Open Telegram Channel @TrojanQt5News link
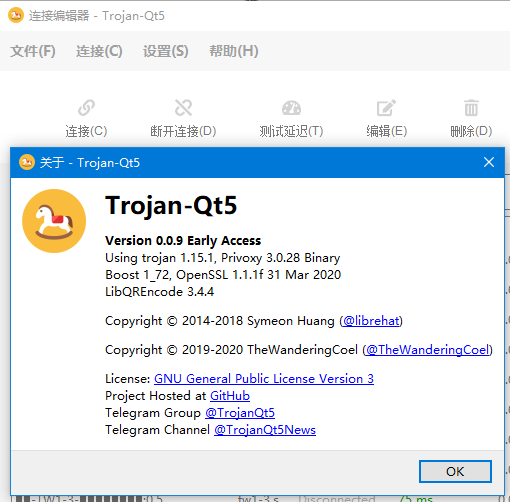The width and height of the screenshot is (510, 502). point(265,430)
